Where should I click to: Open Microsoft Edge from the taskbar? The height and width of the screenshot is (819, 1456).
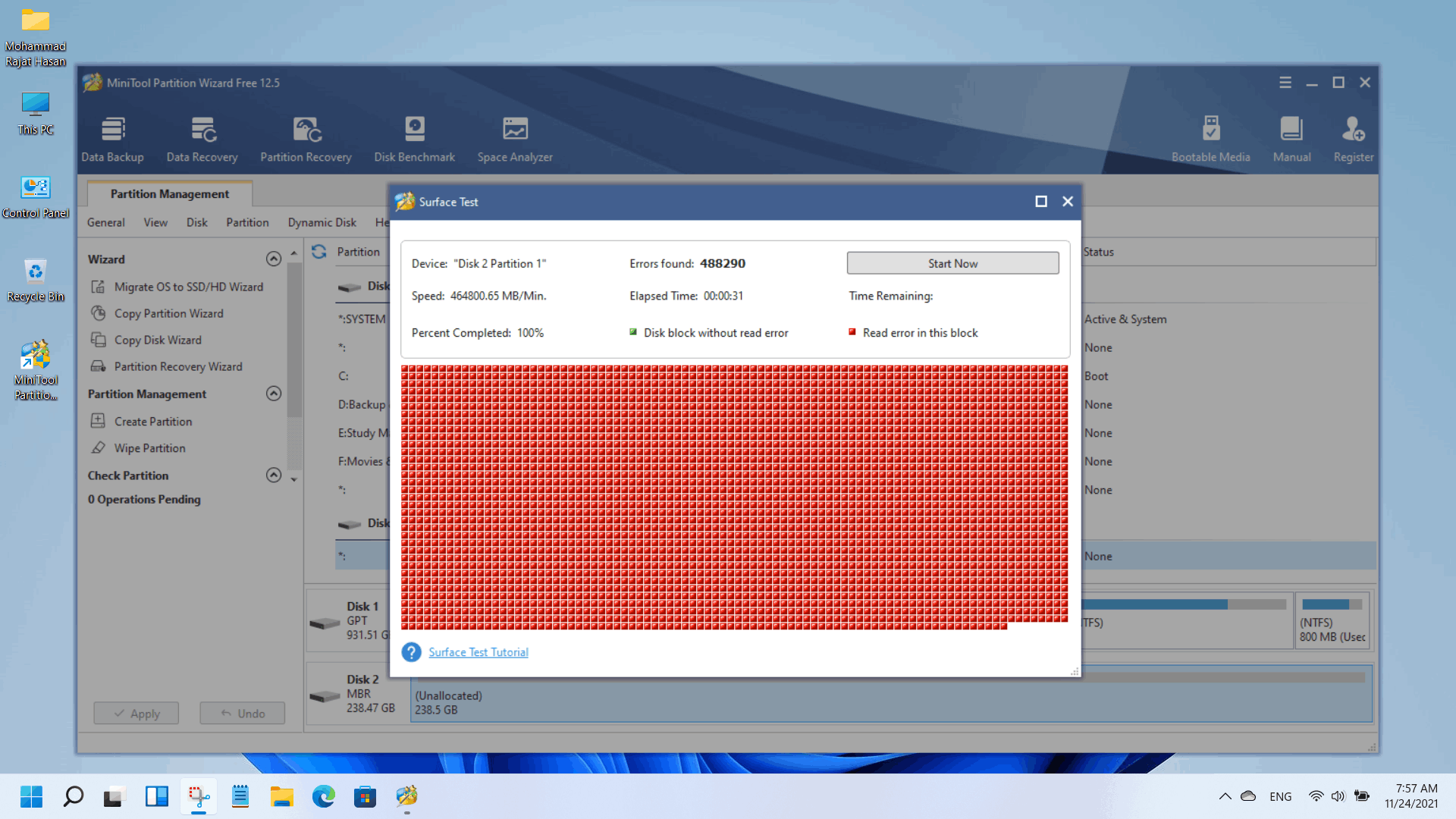324,796
